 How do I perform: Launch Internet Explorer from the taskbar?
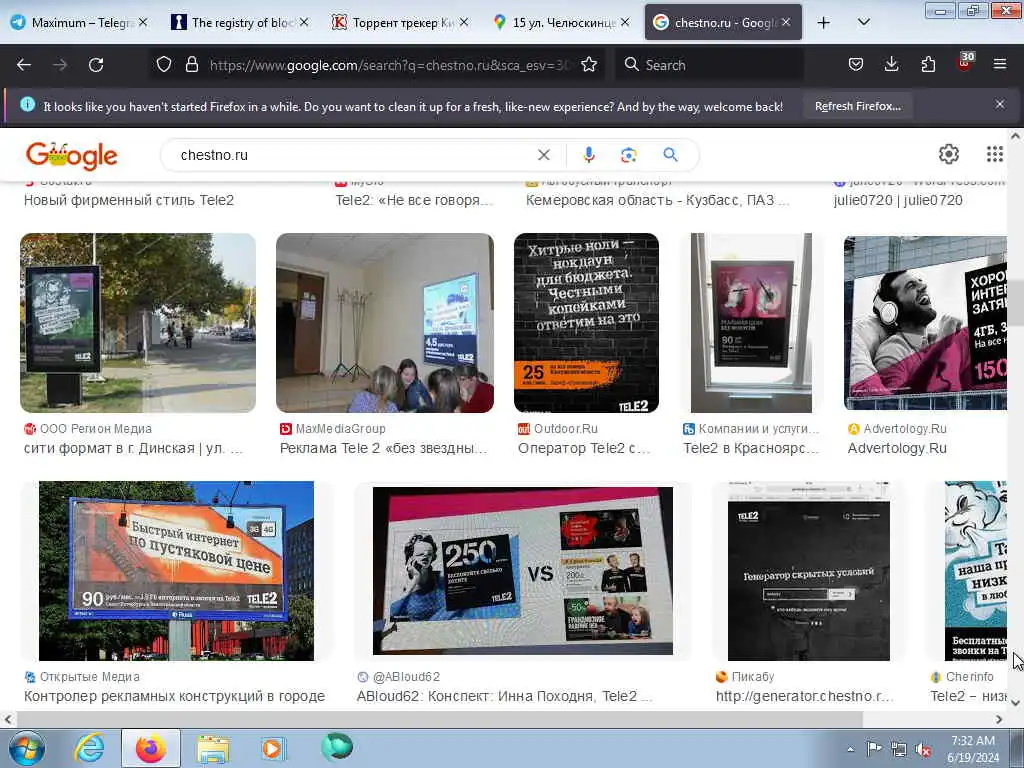pos(89,748)
